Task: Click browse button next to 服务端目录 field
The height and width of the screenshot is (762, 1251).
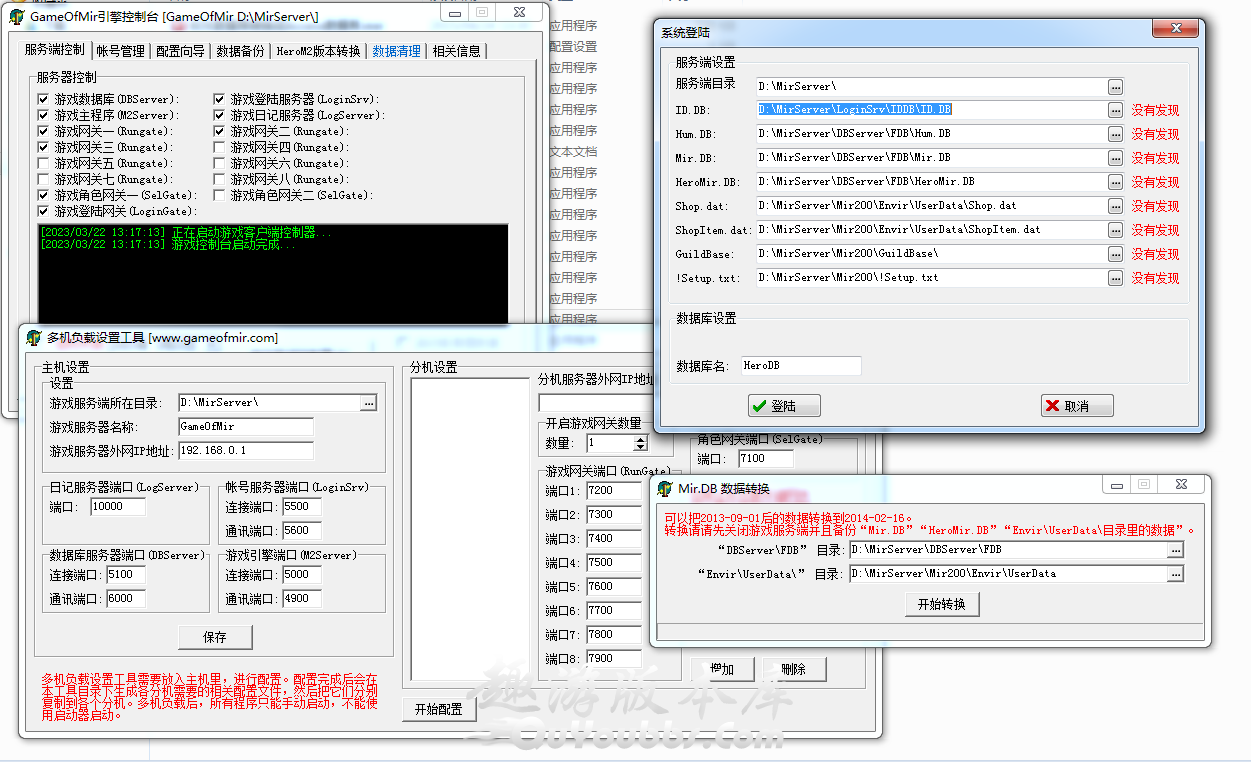Action: (x=1115, y=87)
